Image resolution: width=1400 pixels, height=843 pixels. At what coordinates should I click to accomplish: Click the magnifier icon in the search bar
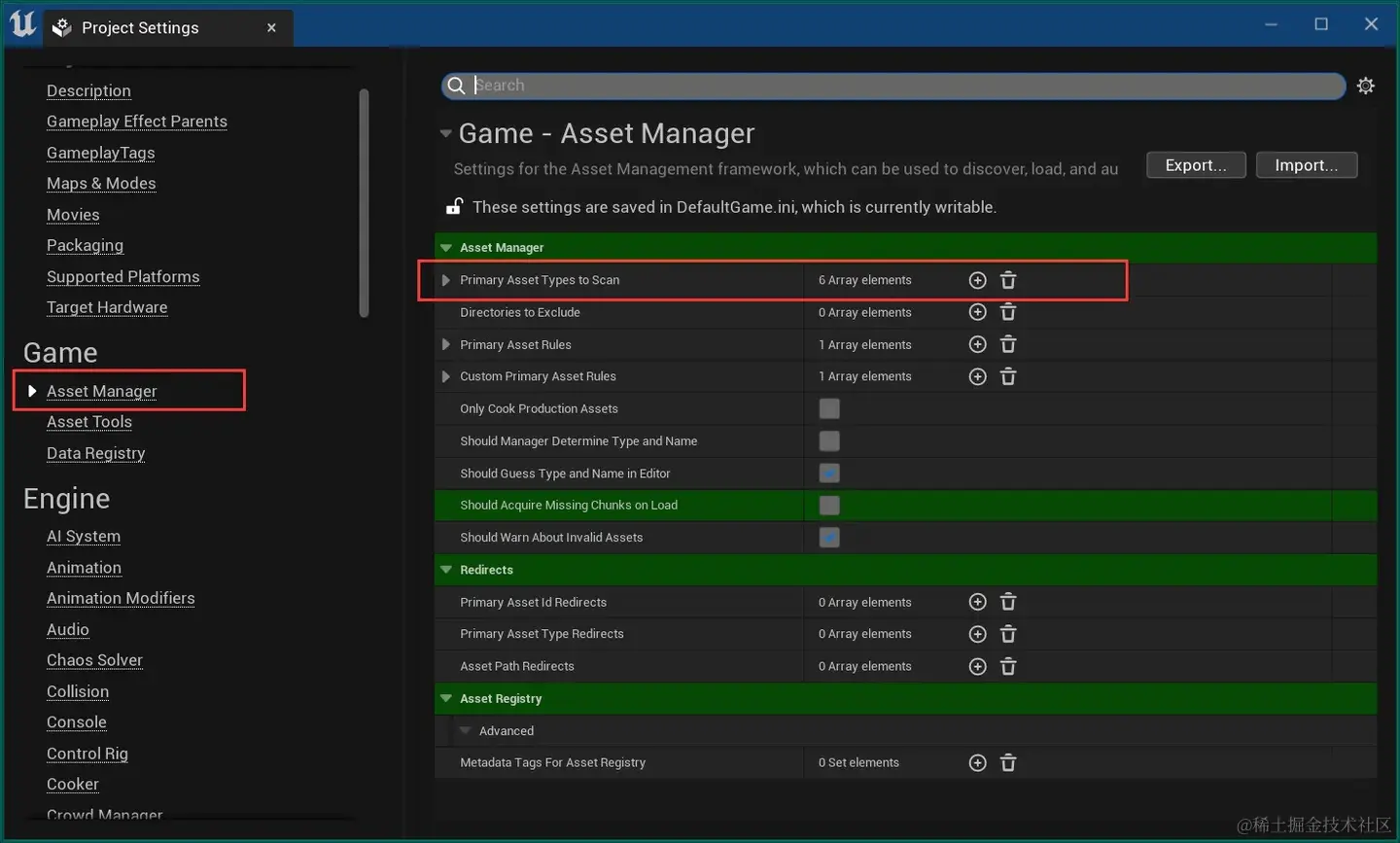pyautogui.click(x=456, y=86)
